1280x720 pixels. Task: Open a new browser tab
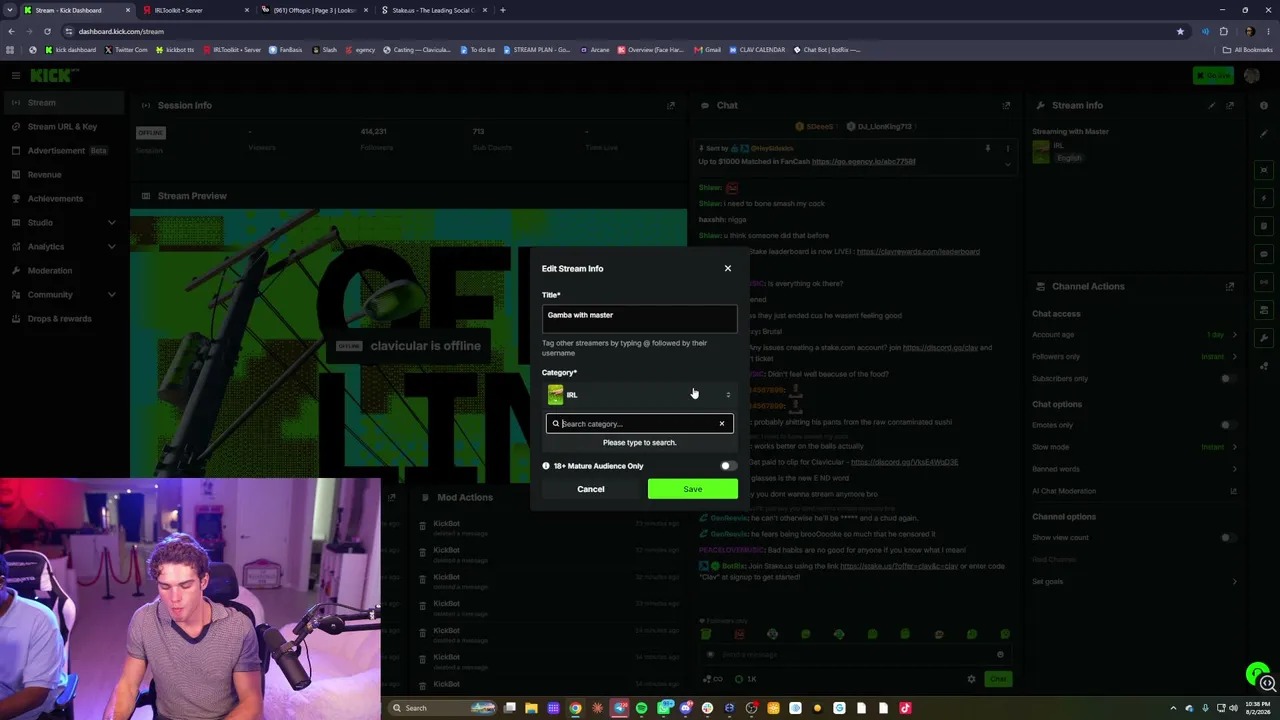[503, 10]
